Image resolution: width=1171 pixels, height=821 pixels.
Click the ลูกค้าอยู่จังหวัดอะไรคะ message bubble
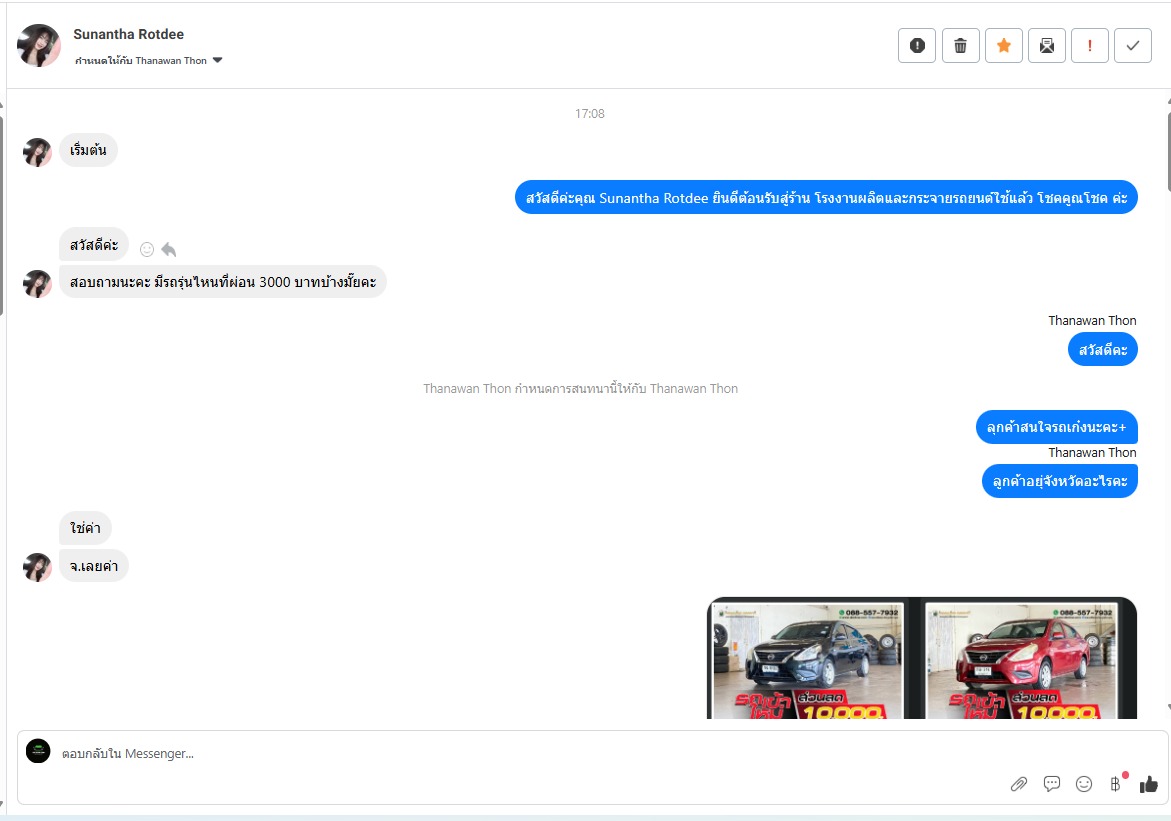(x=1059, y=481)
